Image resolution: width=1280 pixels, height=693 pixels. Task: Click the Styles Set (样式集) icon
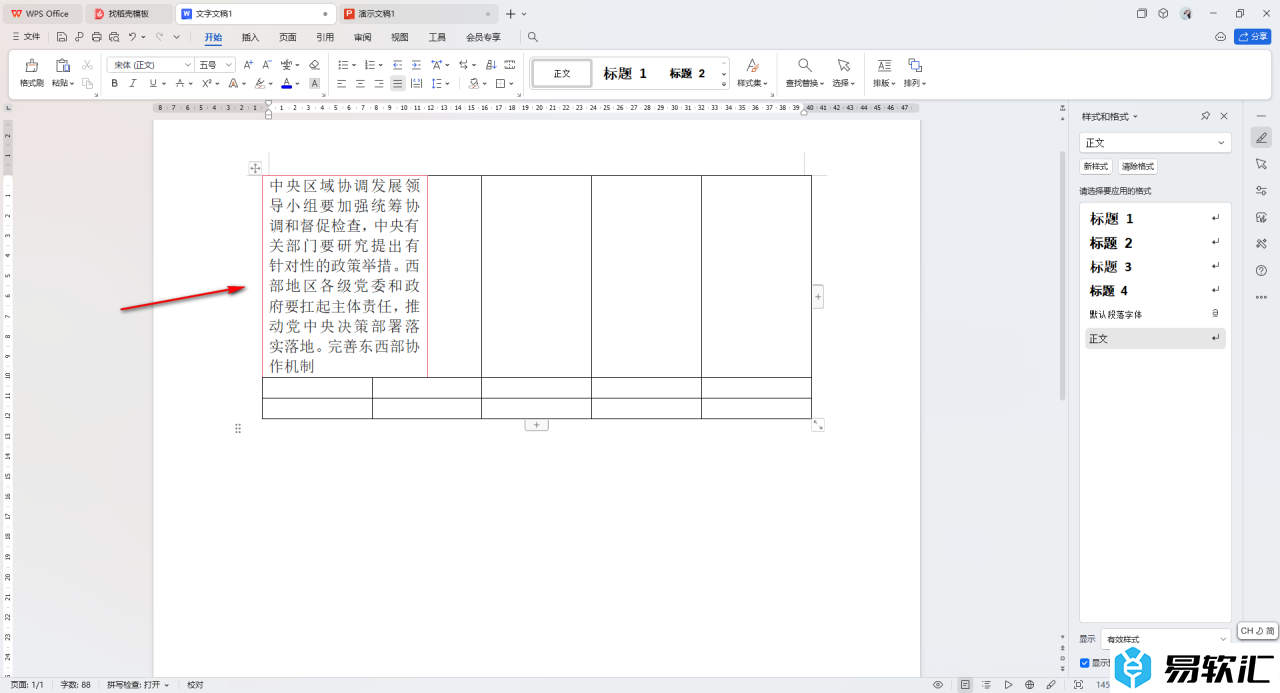pos(752,65)
